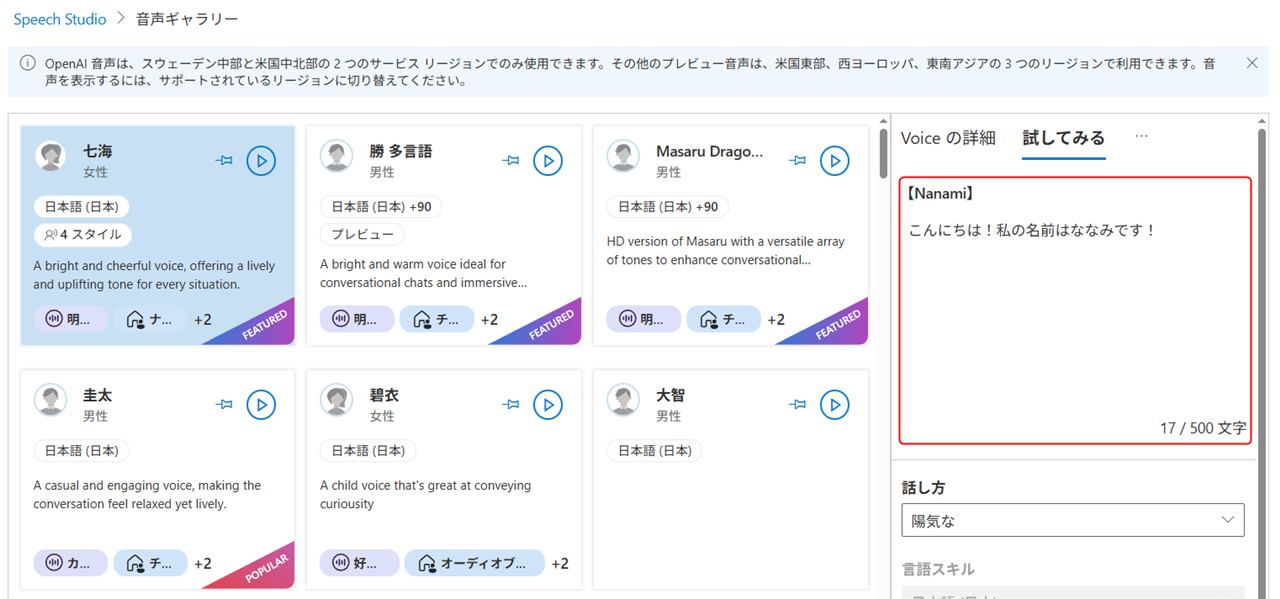Open the more options menu in the right panel
This screenshot has height=599, width=1280.
pyautogui.click(x=1141, y=139)
